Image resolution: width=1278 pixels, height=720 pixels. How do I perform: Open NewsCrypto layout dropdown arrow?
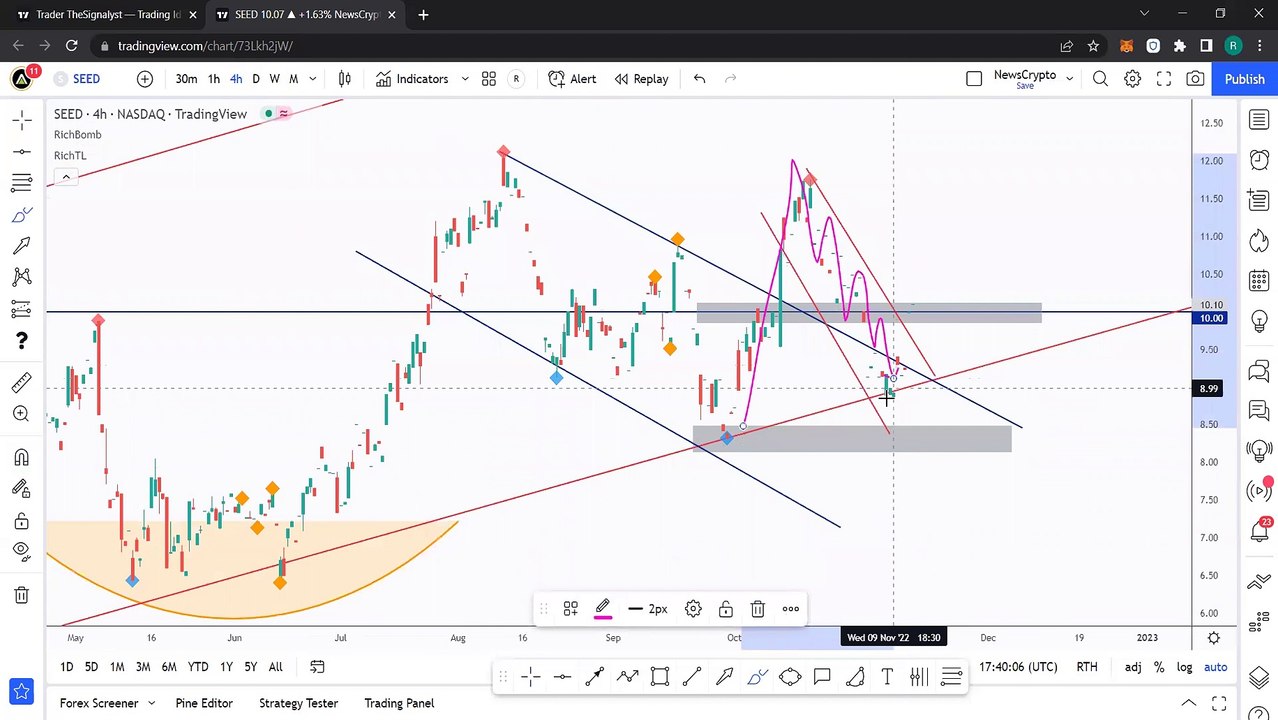click(x=1069, y=78)
